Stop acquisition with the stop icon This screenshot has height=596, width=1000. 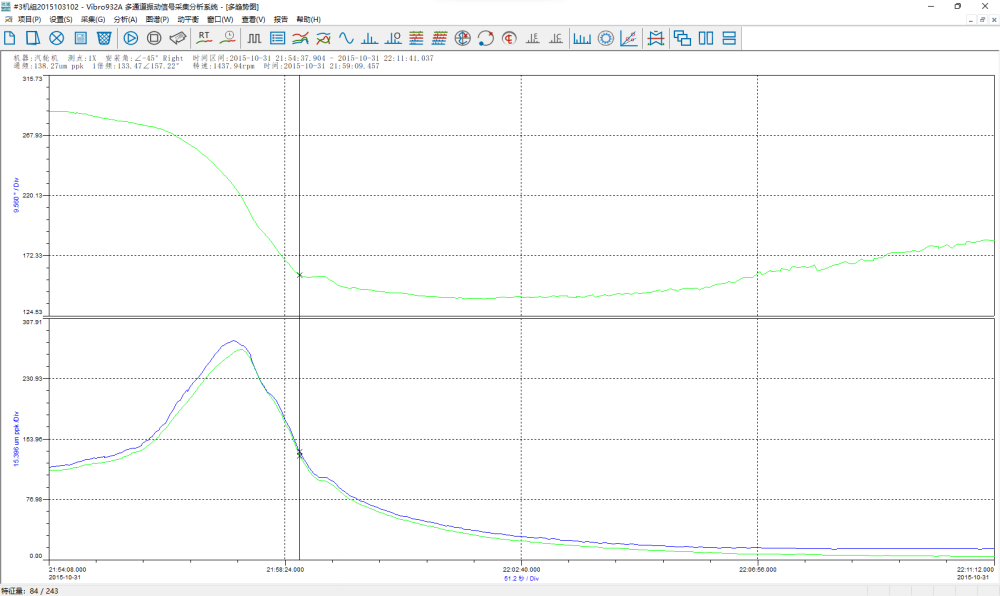[154, 38]
